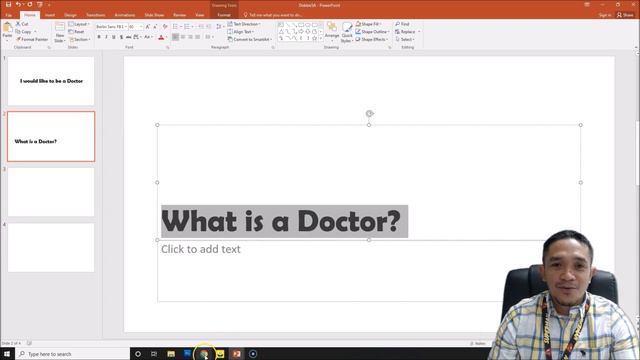This screenshot has height=360, width=640.
Task: Expand the Shape Fill dropdown
Action: [x=369, y=24]
